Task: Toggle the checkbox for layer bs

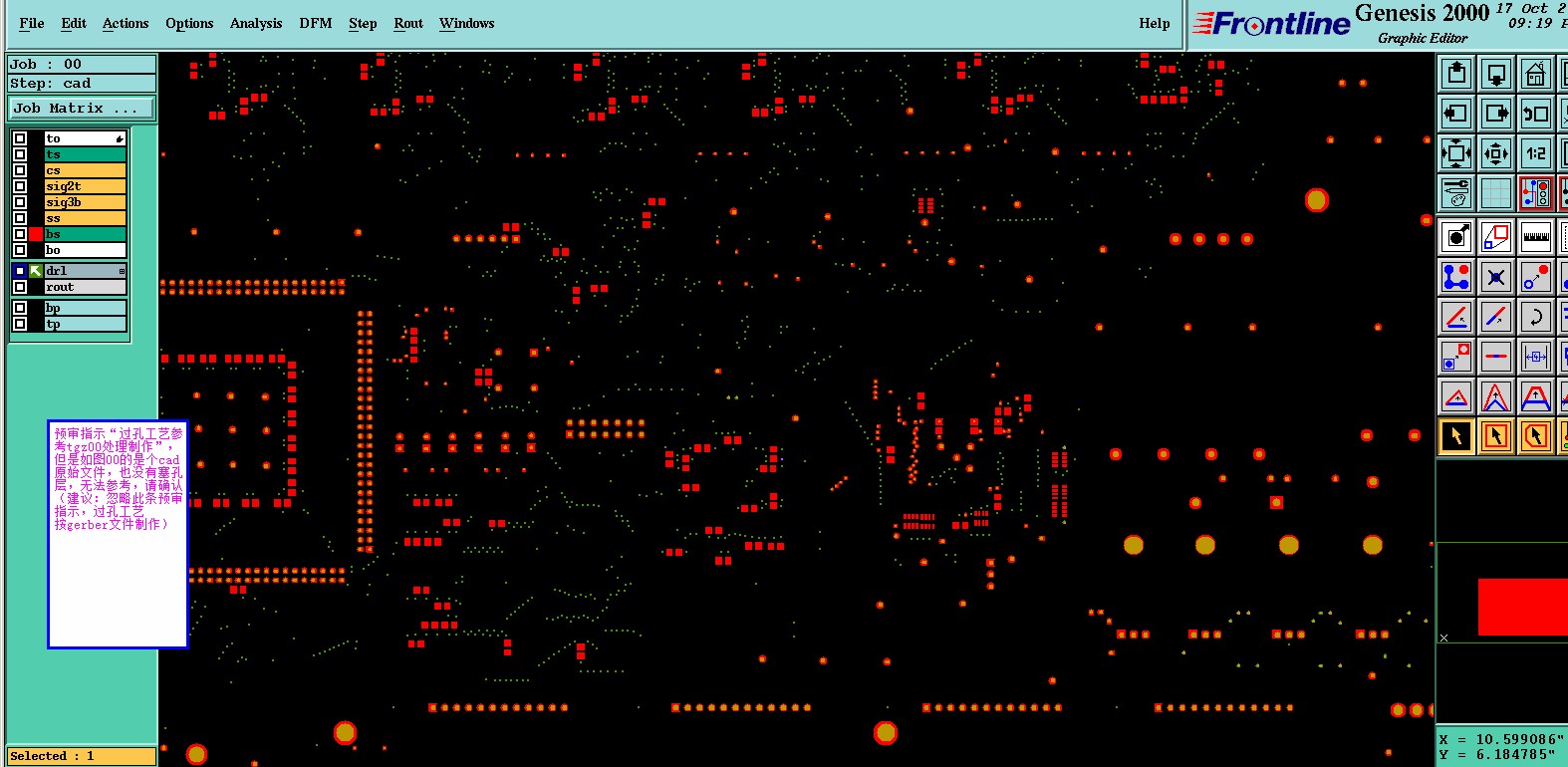Action: pos(20,234)
